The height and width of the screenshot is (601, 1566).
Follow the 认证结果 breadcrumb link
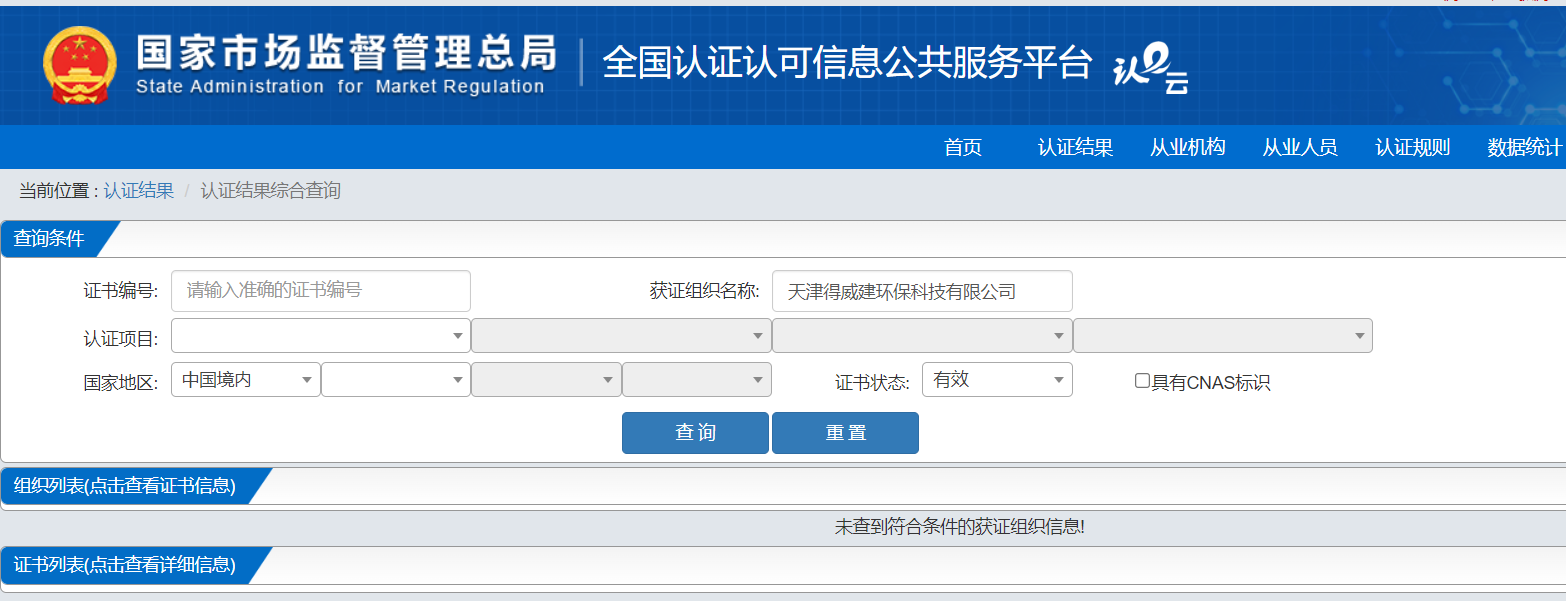[x=138, y=190]
